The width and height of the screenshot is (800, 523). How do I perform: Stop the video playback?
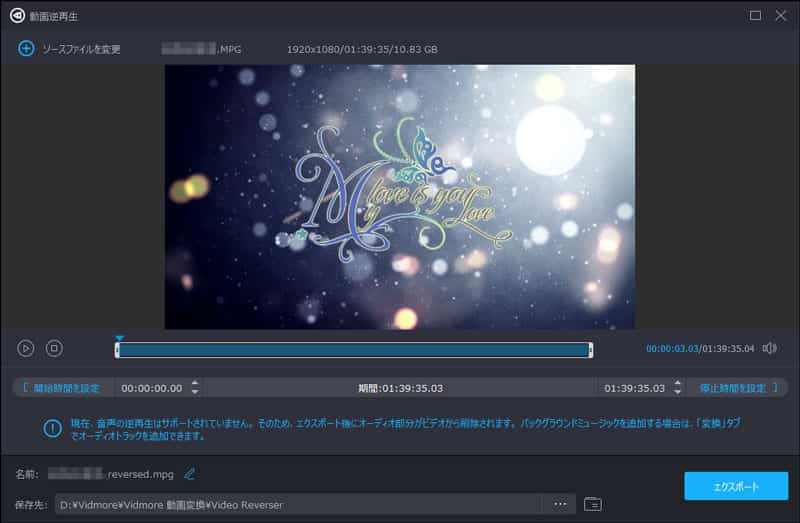click(54, 348)
